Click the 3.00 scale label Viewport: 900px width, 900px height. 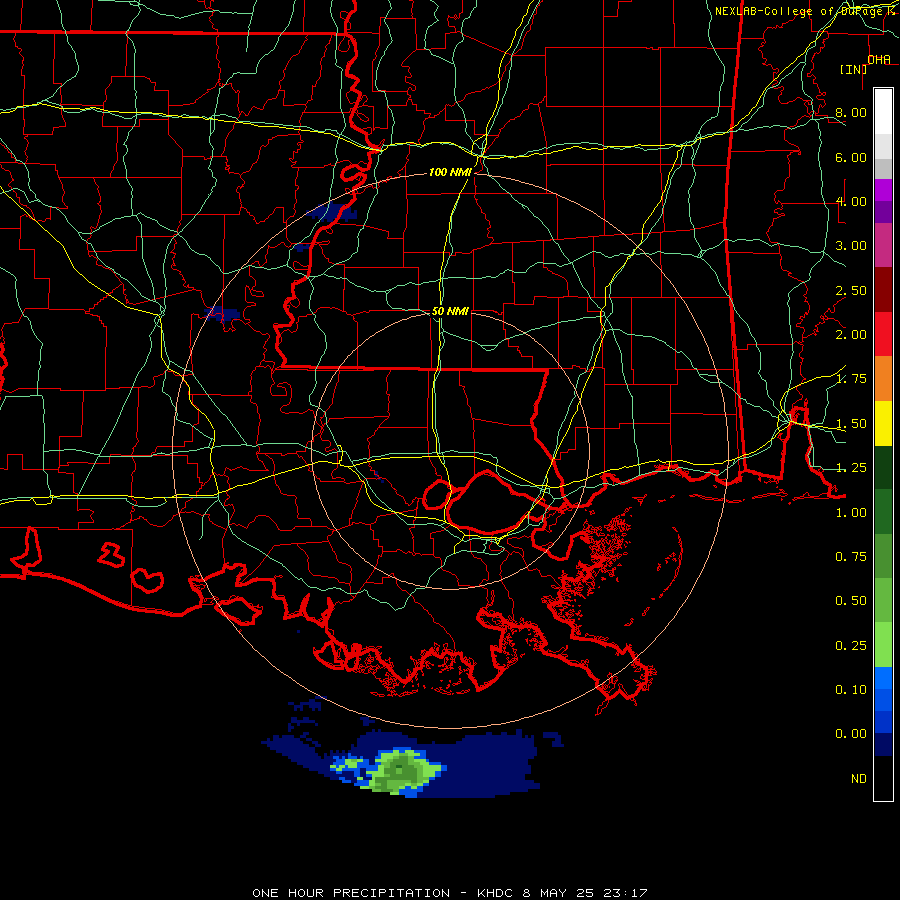pos(851,246)
